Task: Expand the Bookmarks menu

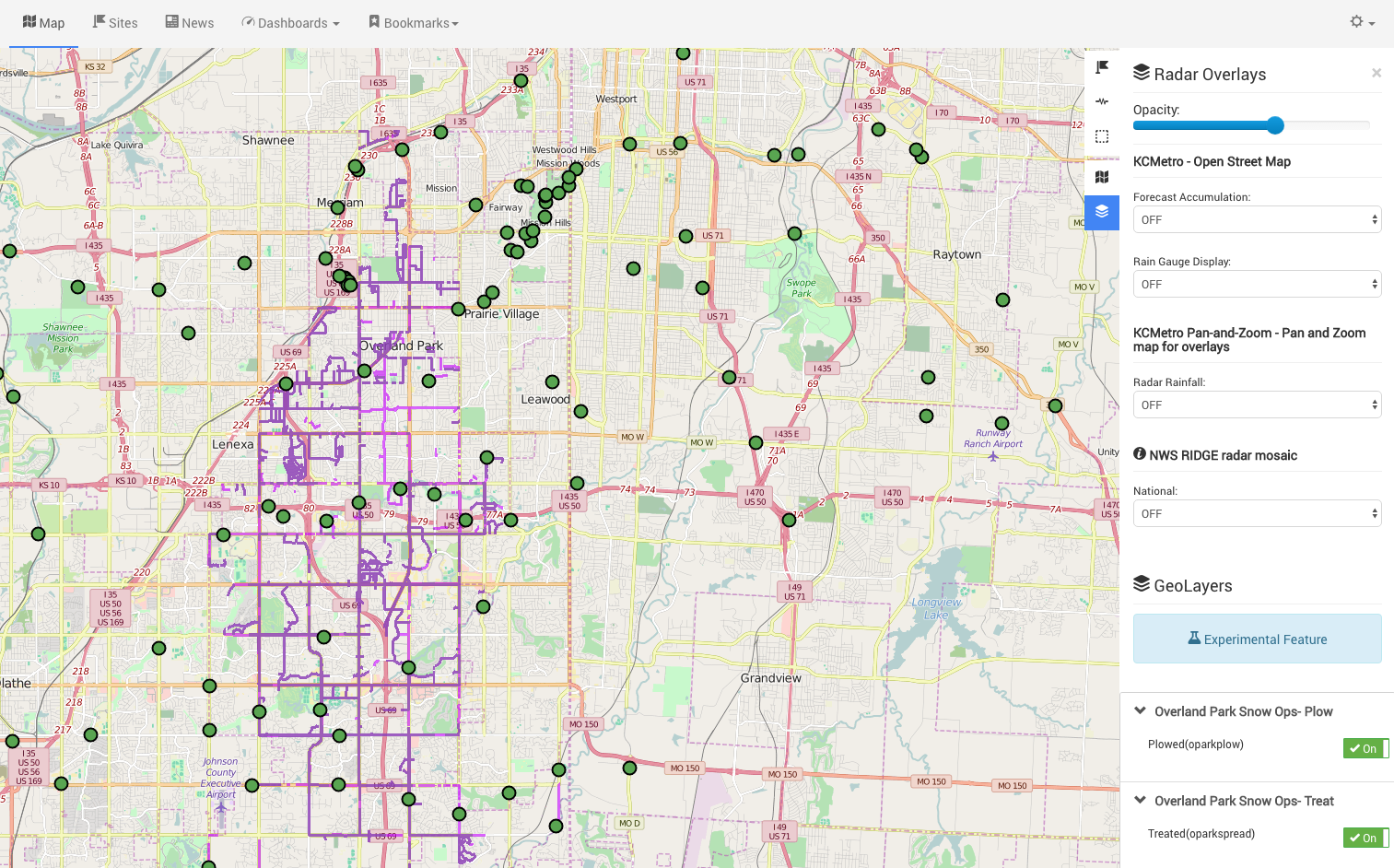Action: (414, 23)
